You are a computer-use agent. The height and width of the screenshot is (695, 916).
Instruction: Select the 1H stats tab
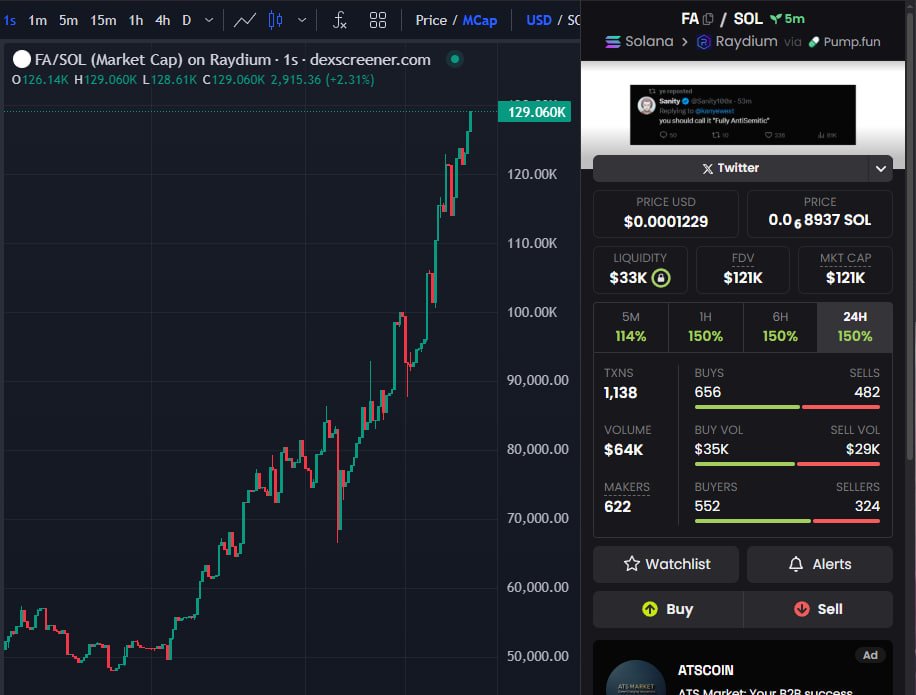point(705,327)
